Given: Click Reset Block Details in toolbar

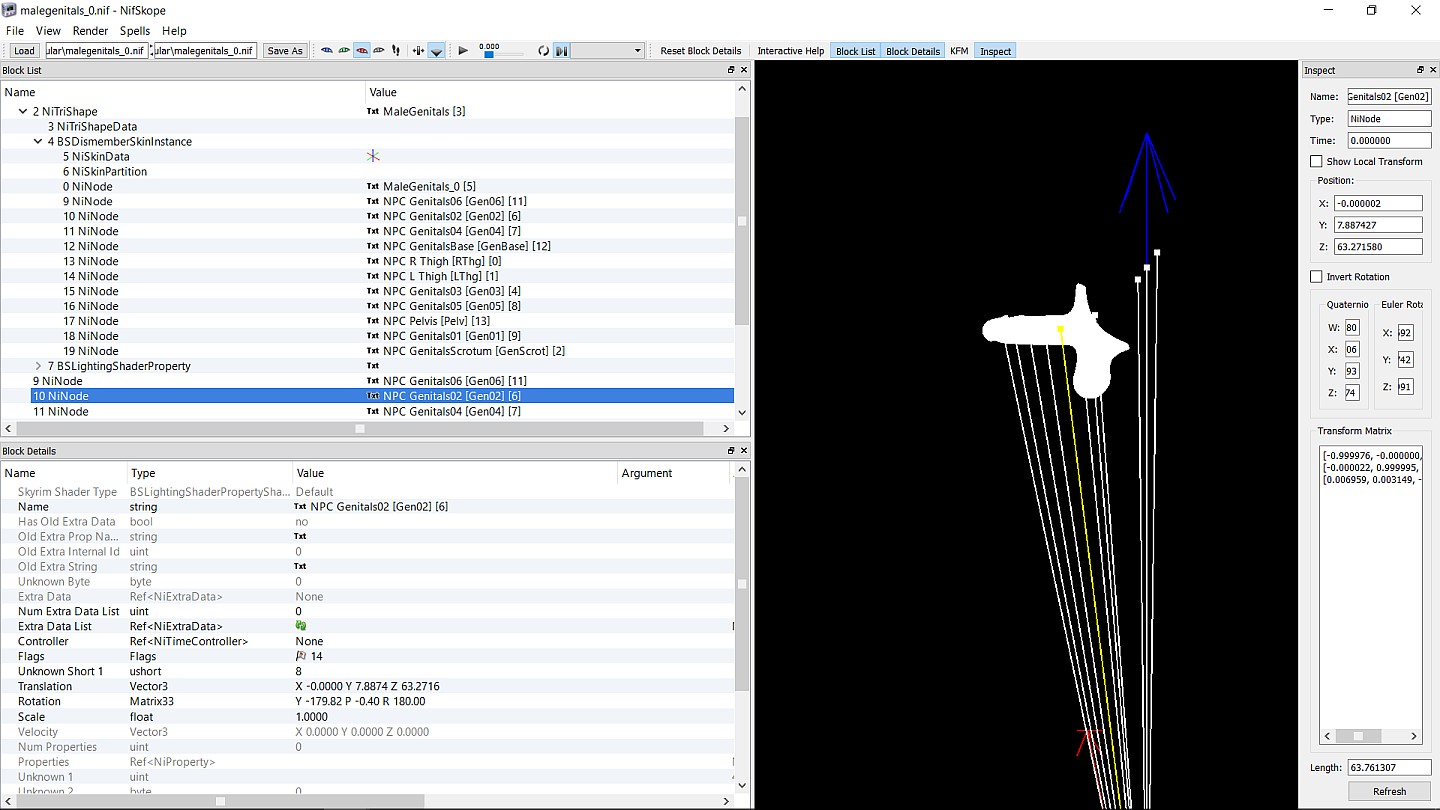Looking at the screenshot, I should click(x=701, y=51).
